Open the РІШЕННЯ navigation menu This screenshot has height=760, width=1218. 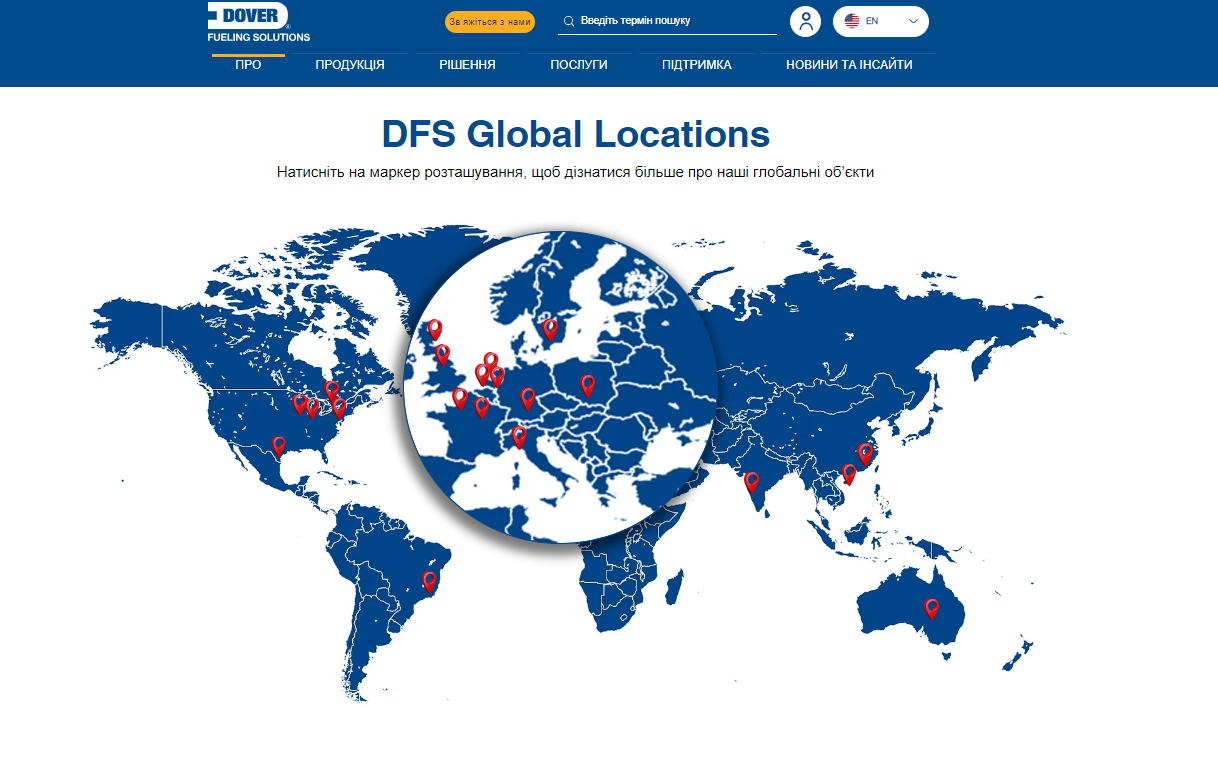pos(467,65)
